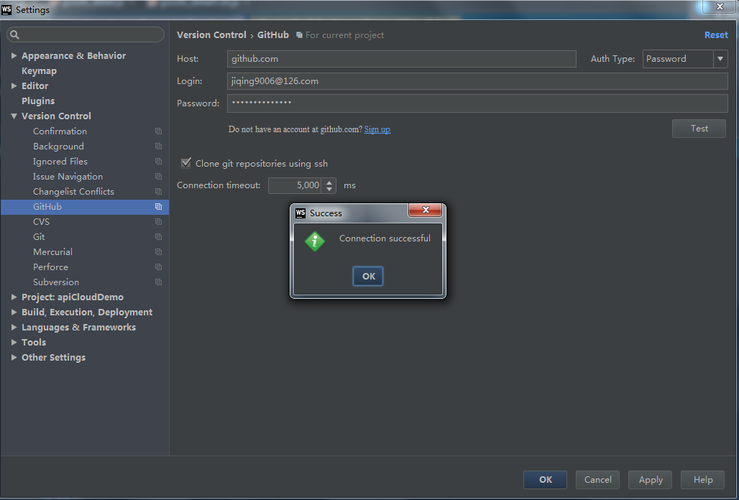
Task: Click the project-level icon beside Ignored Files
Action: point(158,162)
